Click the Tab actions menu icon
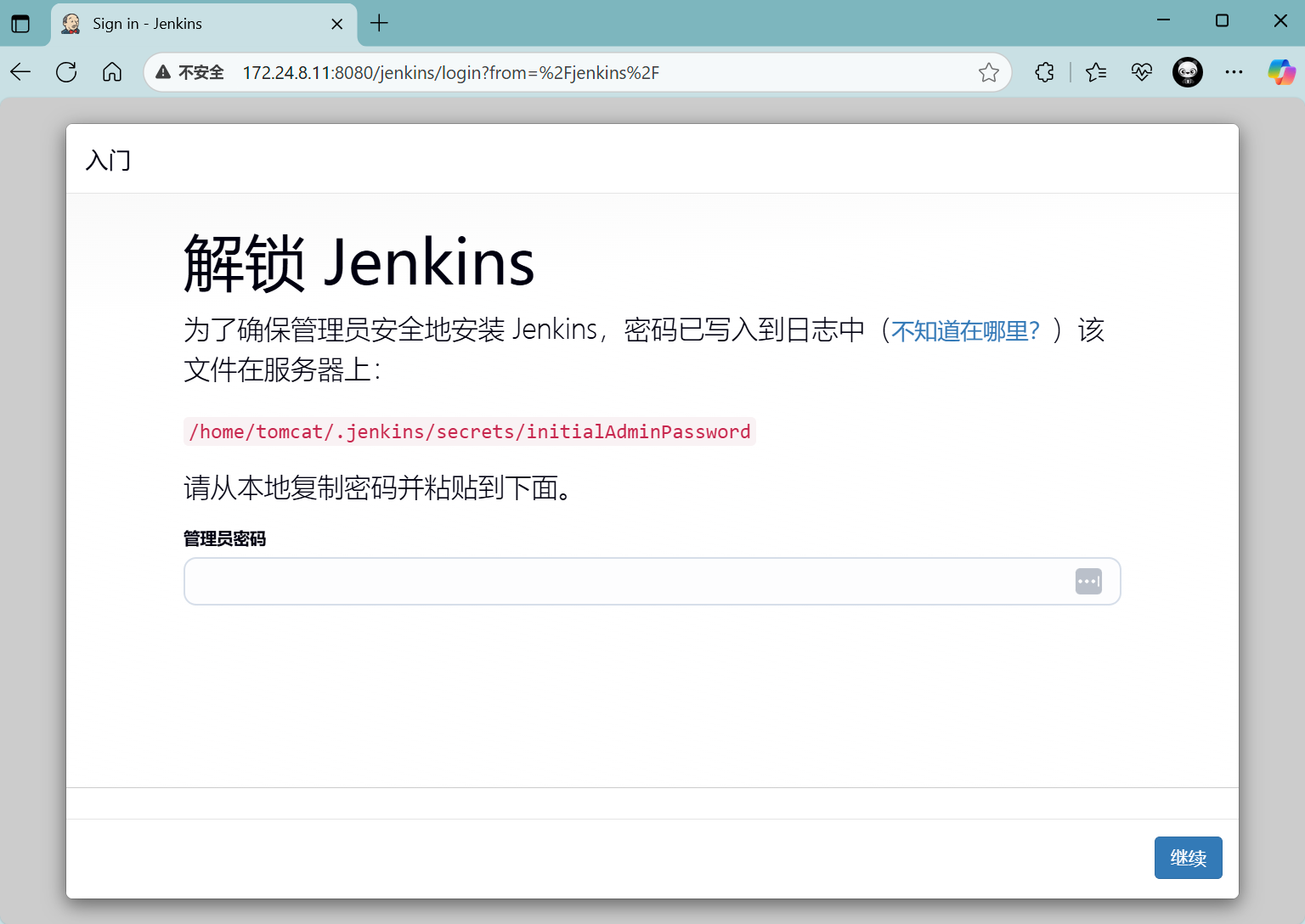Image resolution: width=1305 pixels, height=924 pixels. point(20,24)
